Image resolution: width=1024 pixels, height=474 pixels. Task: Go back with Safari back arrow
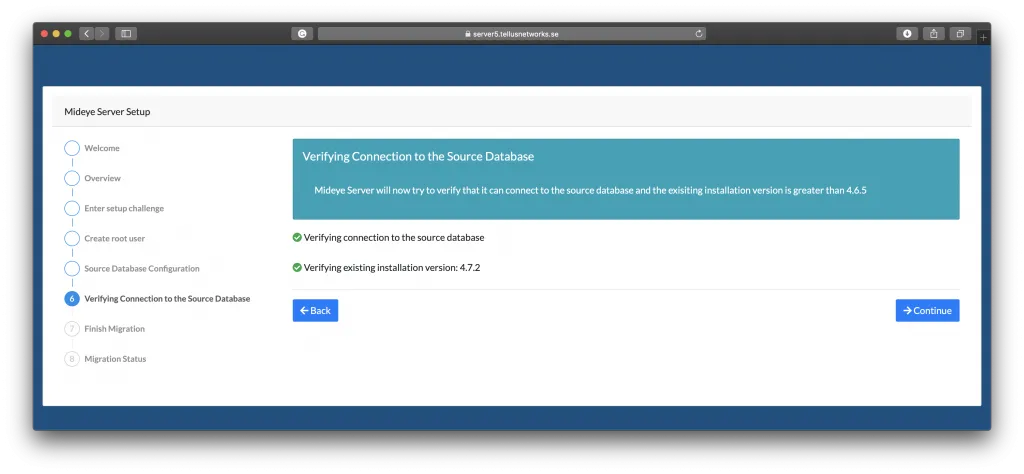[87, 33]
